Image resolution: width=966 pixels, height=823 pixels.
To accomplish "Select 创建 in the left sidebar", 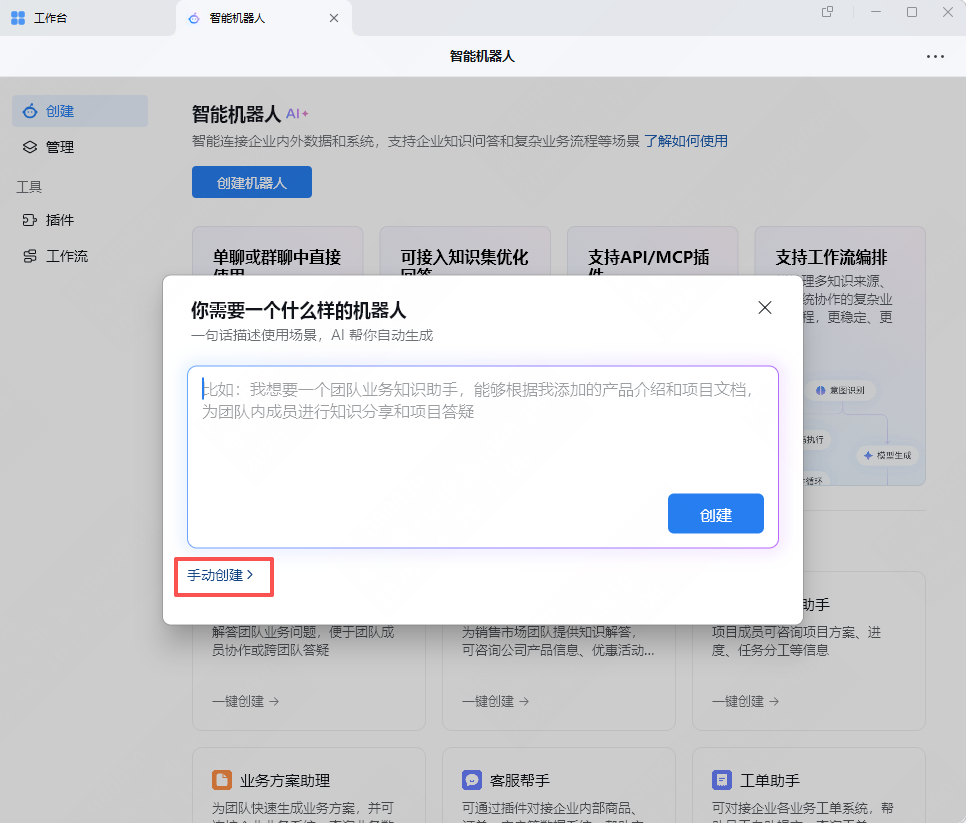I will tap(80, 111).
